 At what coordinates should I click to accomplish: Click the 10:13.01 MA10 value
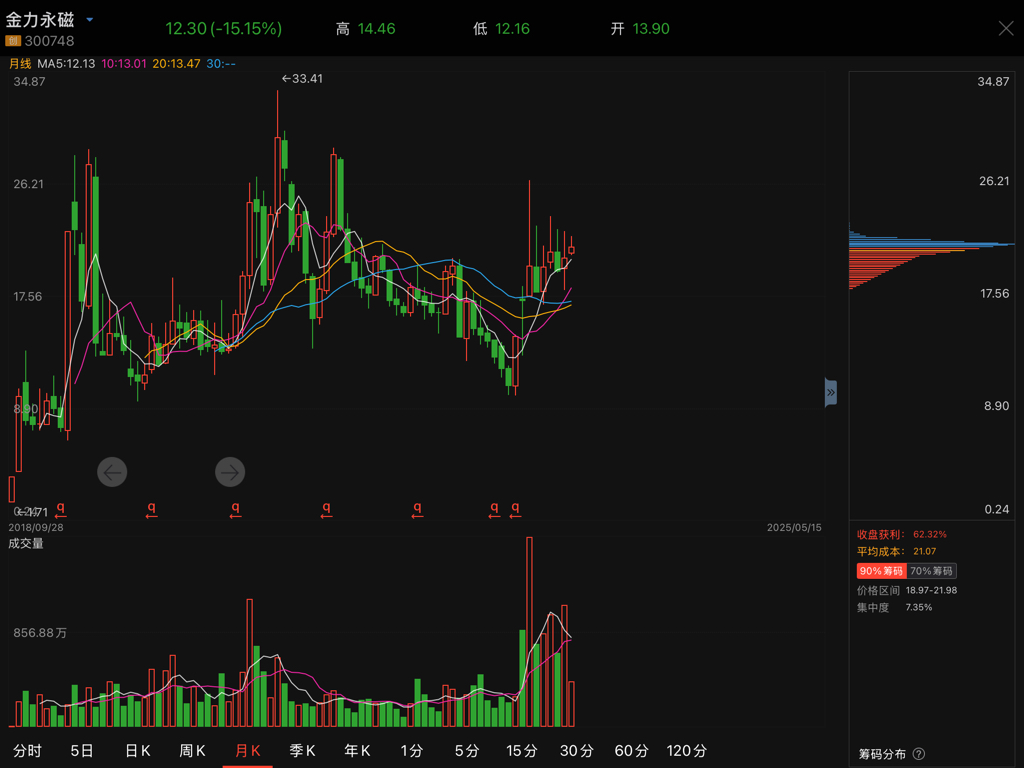(x=124, y=63)
